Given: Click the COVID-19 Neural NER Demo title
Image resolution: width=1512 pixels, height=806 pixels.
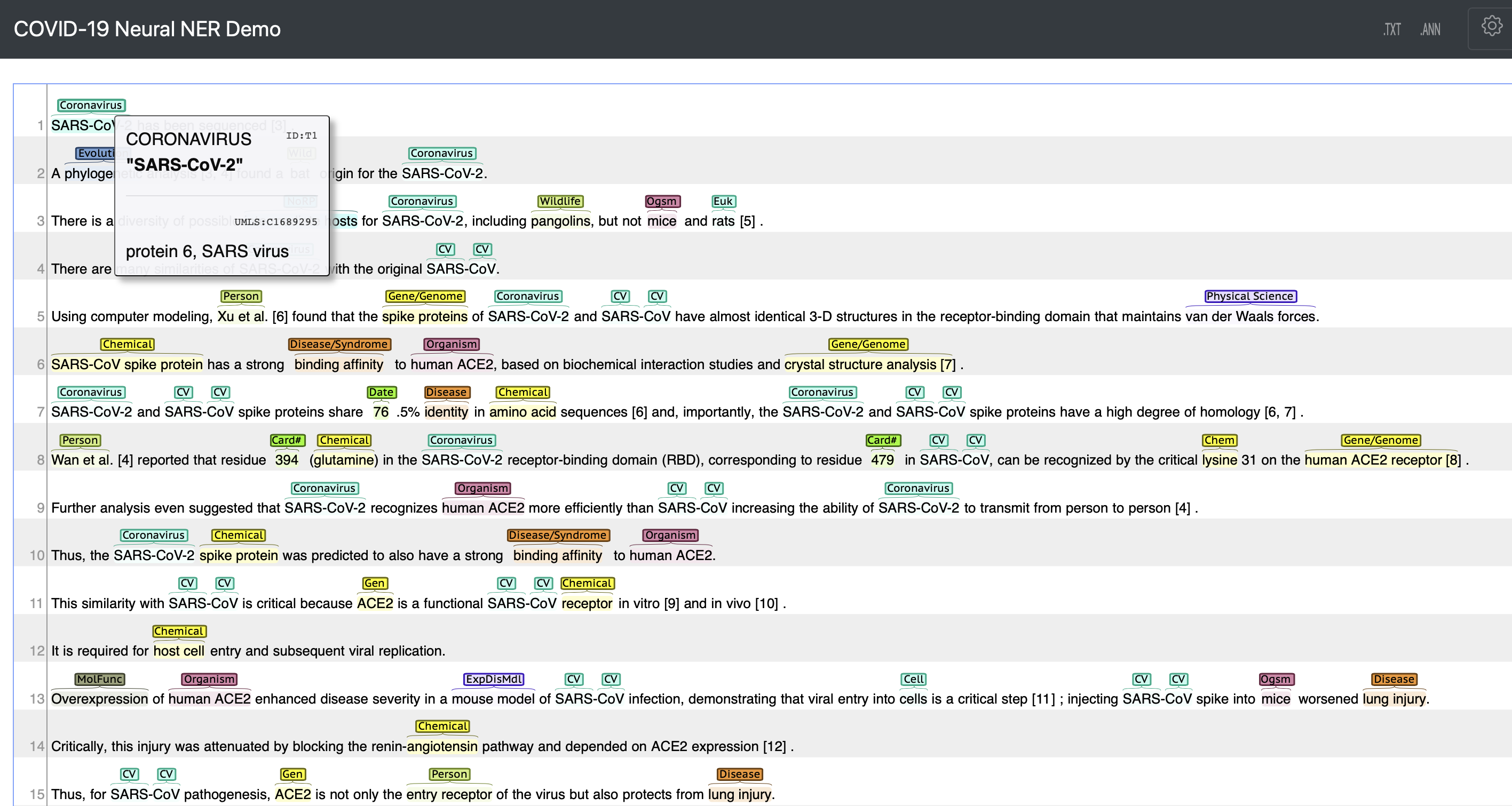Looking at the screenshot, I should pyautogui.click(x=147, y=29).
